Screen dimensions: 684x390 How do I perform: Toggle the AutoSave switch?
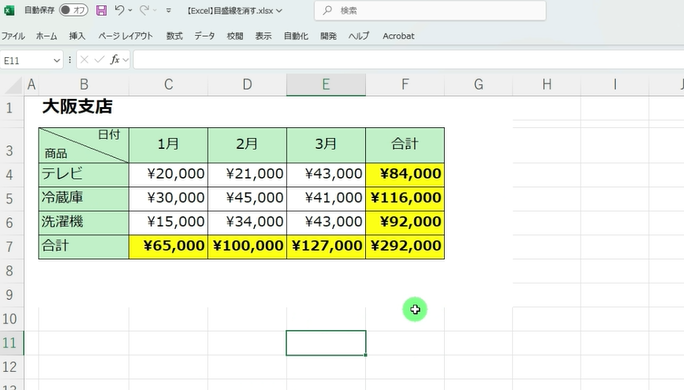[73, 10]
